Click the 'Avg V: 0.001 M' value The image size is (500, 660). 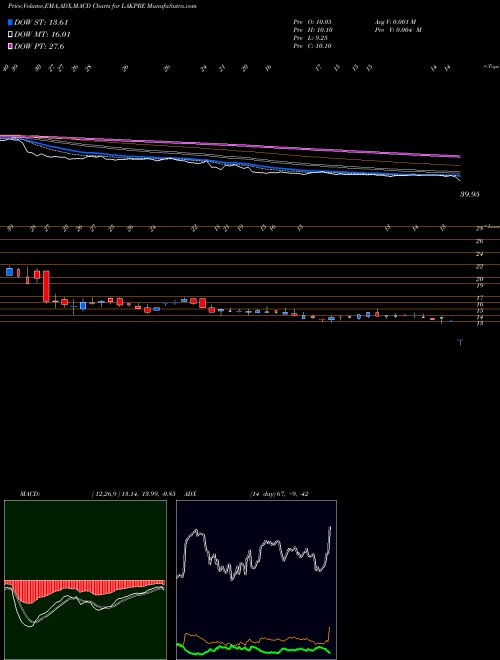tap(395, 21)
